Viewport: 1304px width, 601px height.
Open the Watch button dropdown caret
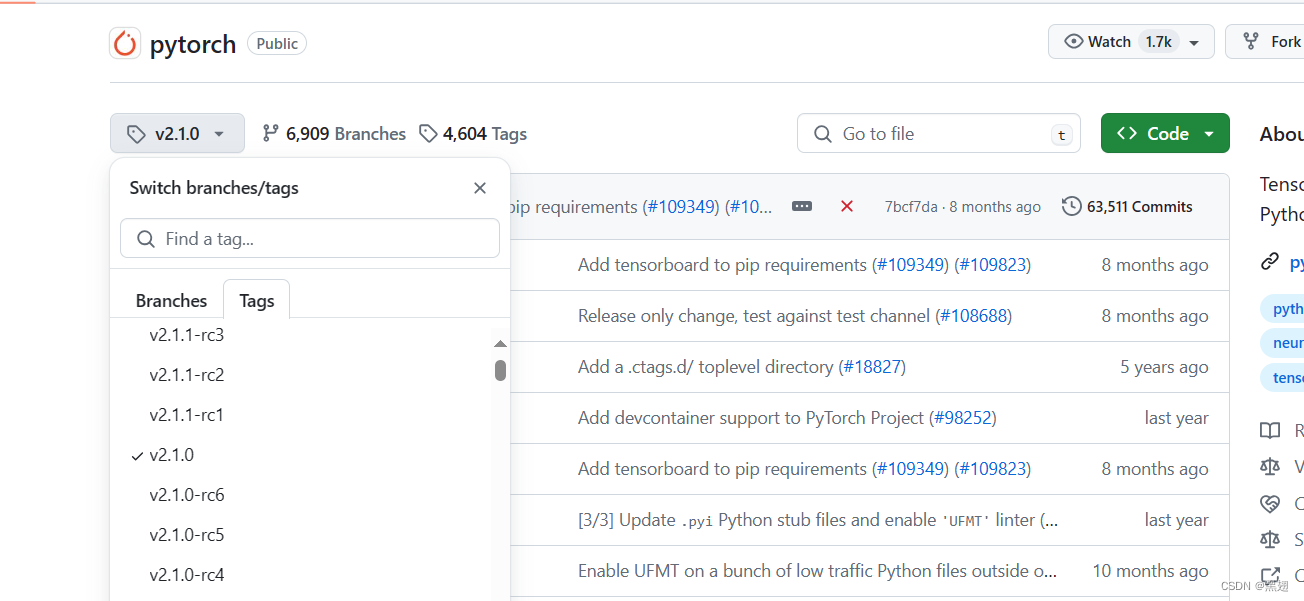pos(1194,41)
